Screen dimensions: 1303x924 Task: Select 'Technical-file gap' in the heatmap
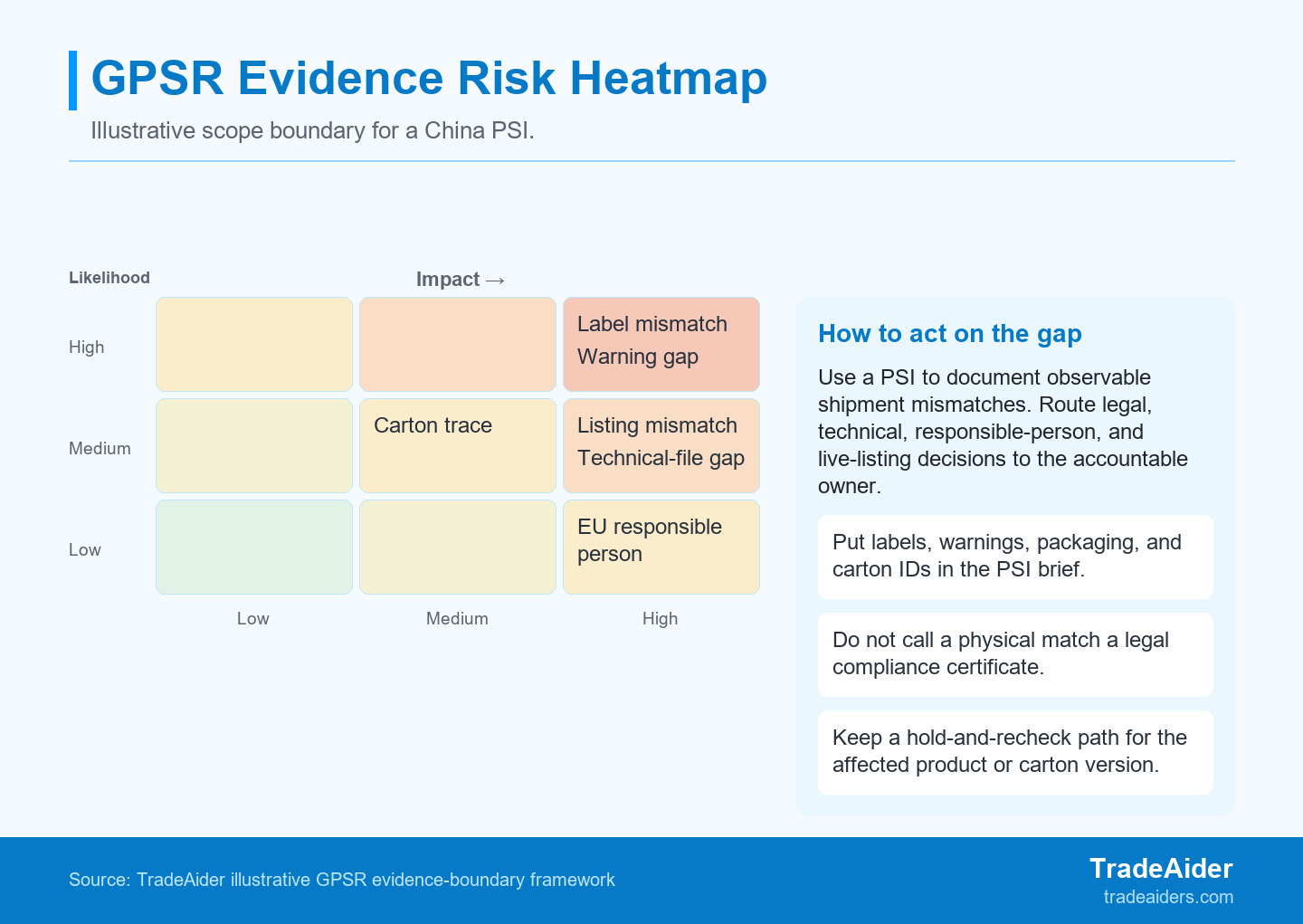pyautogui.click(x=661, y=458)
